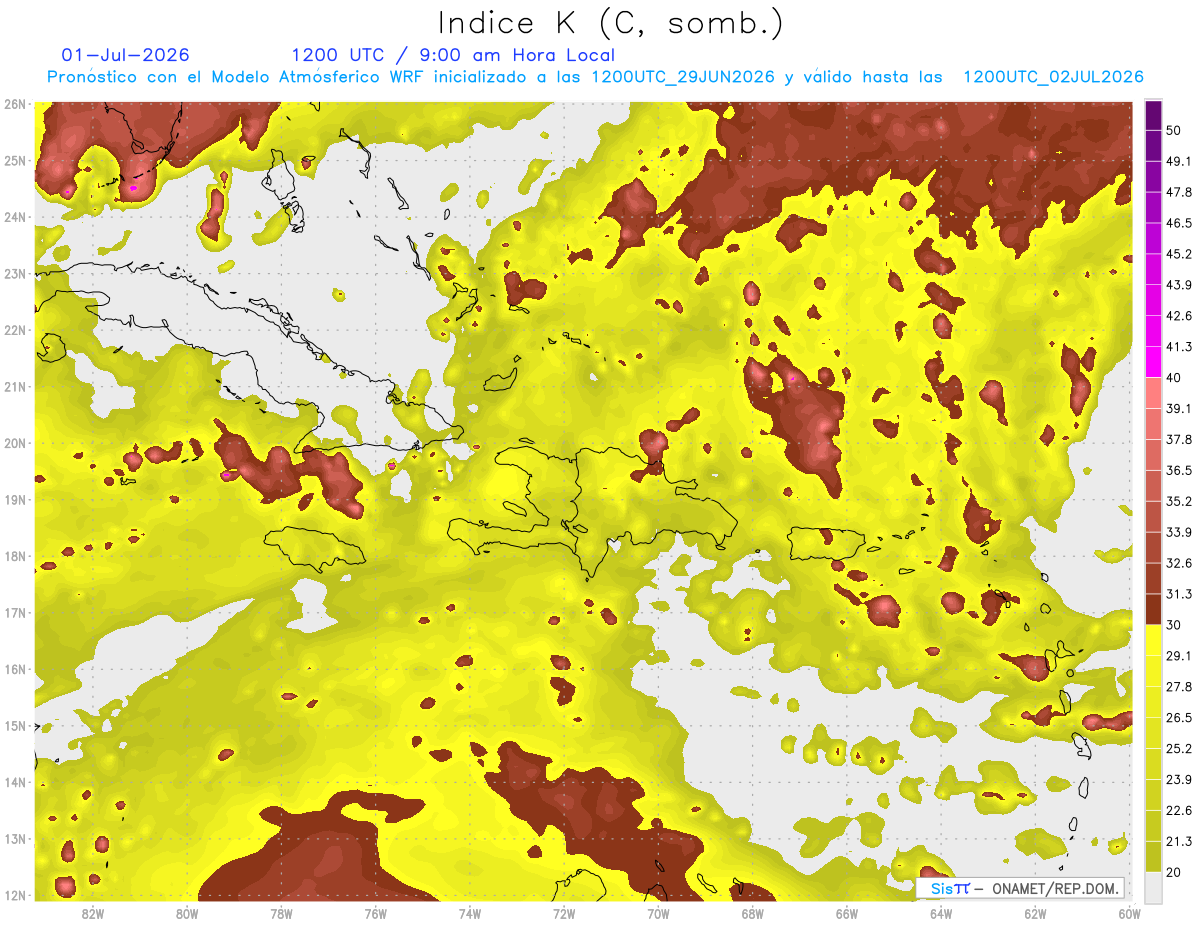The height and width of the screenshot is (927, 1200).
Task: Click the chart title 'Indice K (C, somb.)'
Action: click(610, 23)
